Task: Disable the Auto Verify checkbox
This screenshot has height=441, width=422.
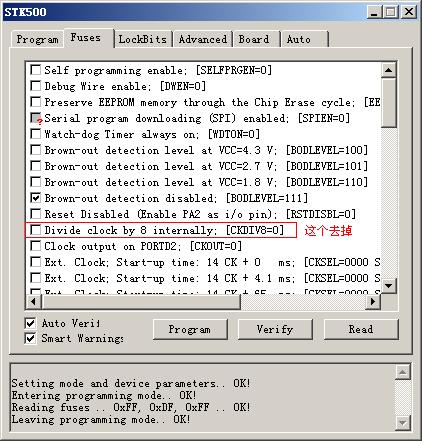Action: [30, 323]
